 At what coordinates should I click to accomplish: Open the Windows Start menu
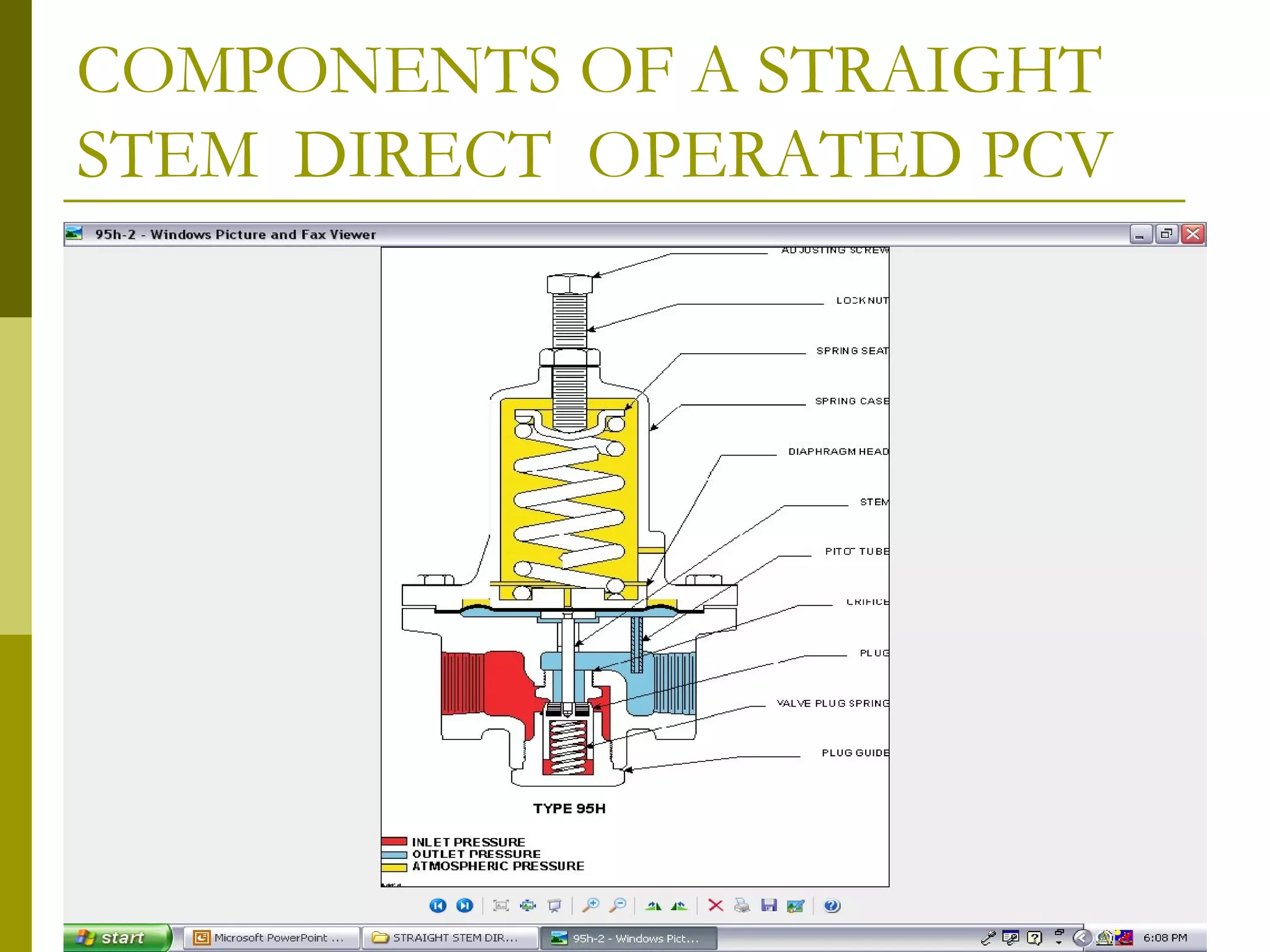click(117, 938)
